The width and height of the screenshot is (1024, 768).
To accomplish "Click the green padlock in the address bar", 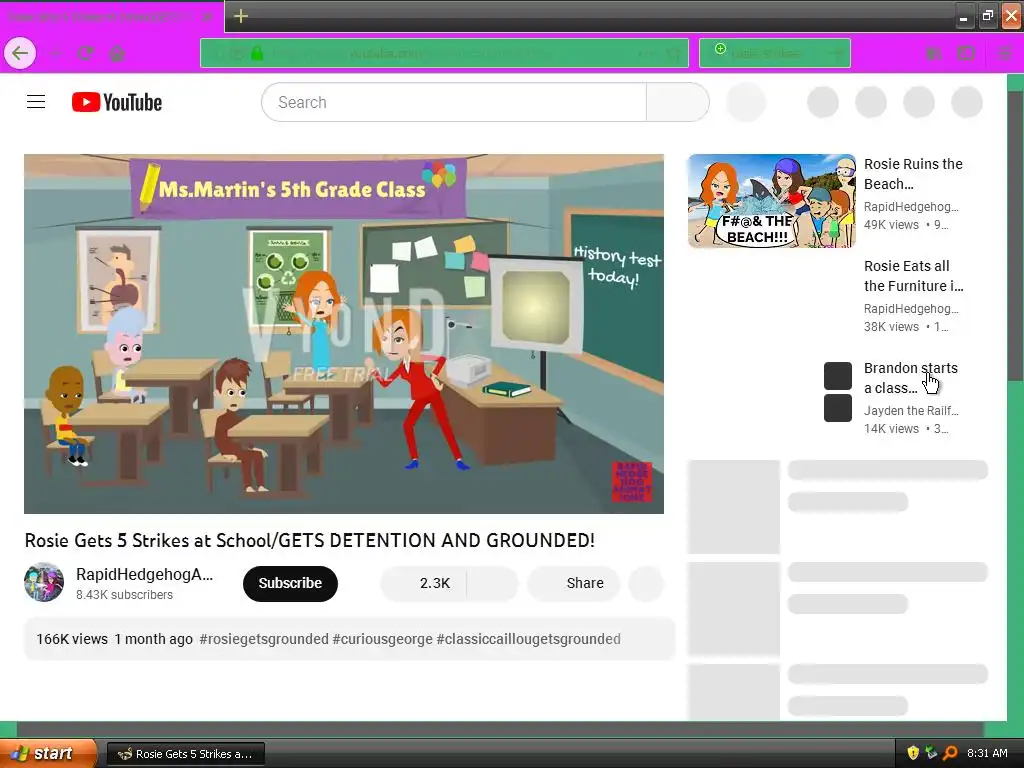I will [257, 54].
